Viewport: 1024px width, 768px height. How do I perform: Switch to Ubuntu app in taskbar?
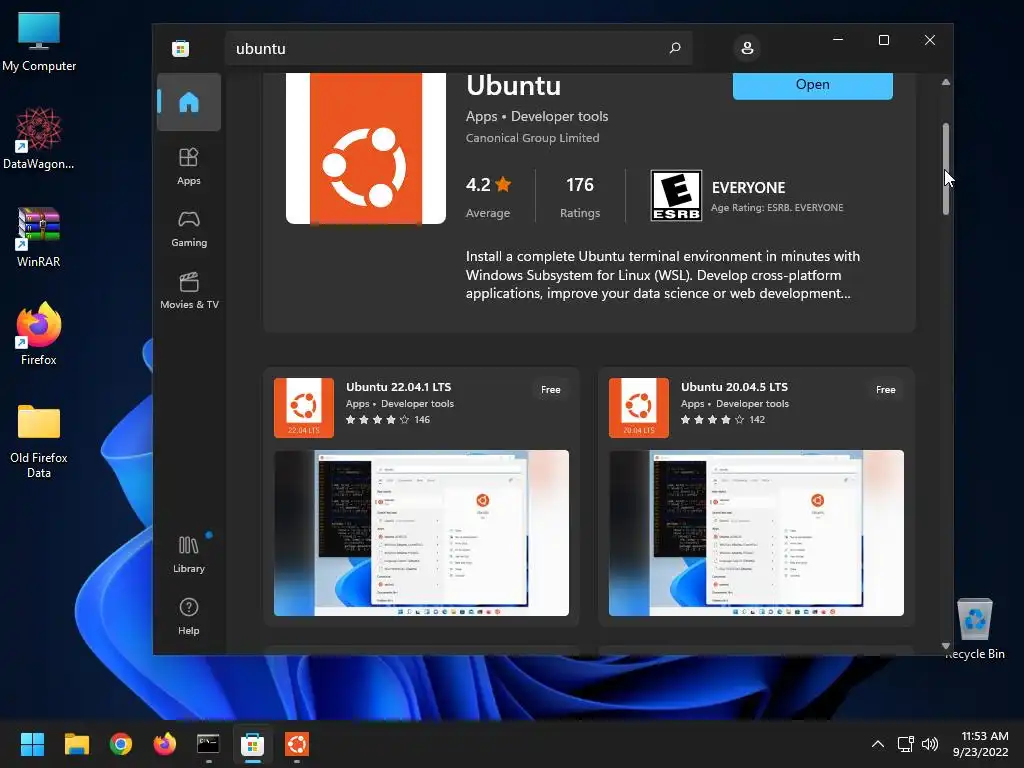pyautogui.click(x=296, y=744)
